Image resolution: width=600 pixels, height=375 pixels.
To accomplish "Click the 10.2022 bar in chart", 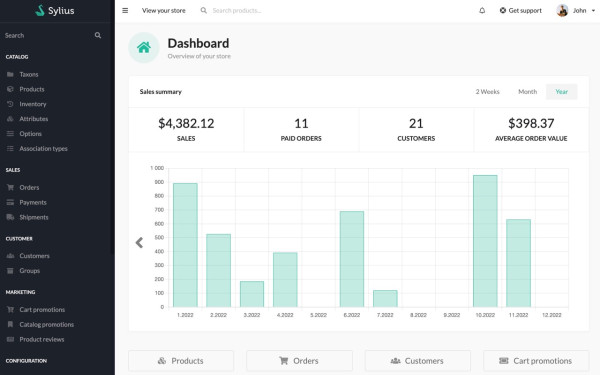I will (x=485, y=241).
